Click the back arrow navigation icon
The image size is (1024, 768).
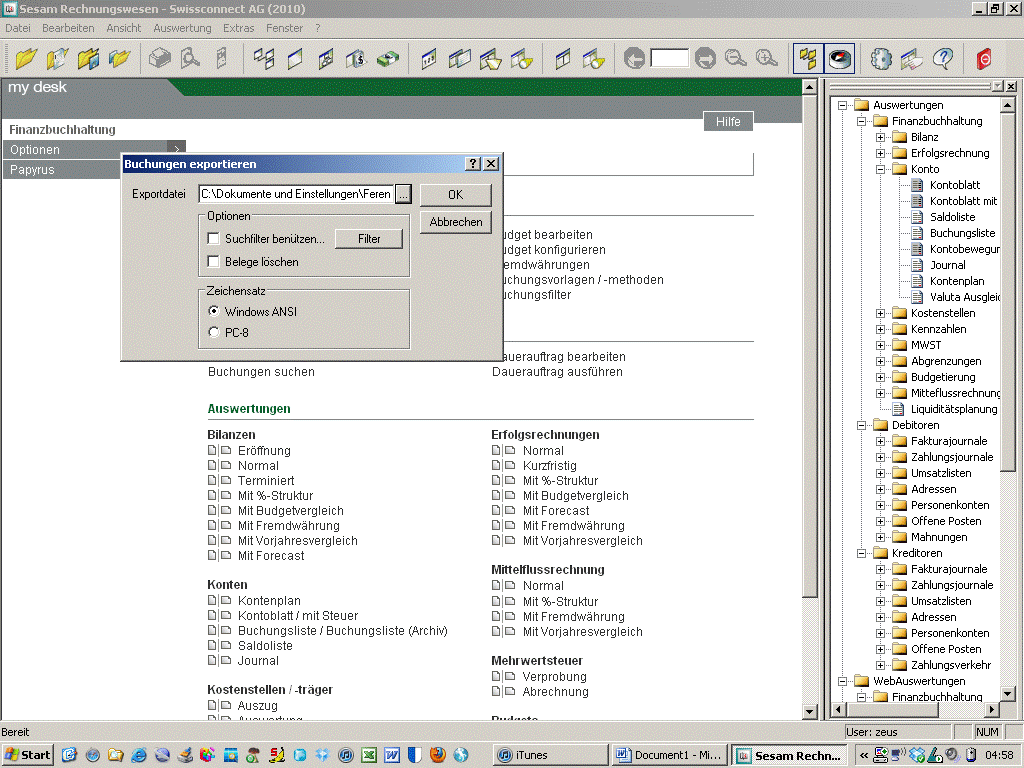[x=634, y=59]
